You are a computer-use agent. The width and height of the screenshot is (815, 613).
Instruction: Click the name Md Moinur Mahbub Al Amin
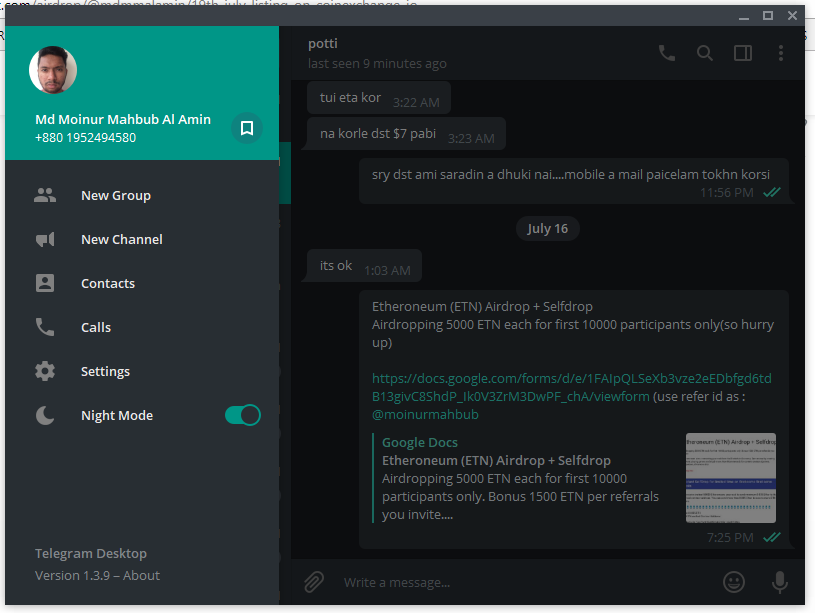pos(123,120)
